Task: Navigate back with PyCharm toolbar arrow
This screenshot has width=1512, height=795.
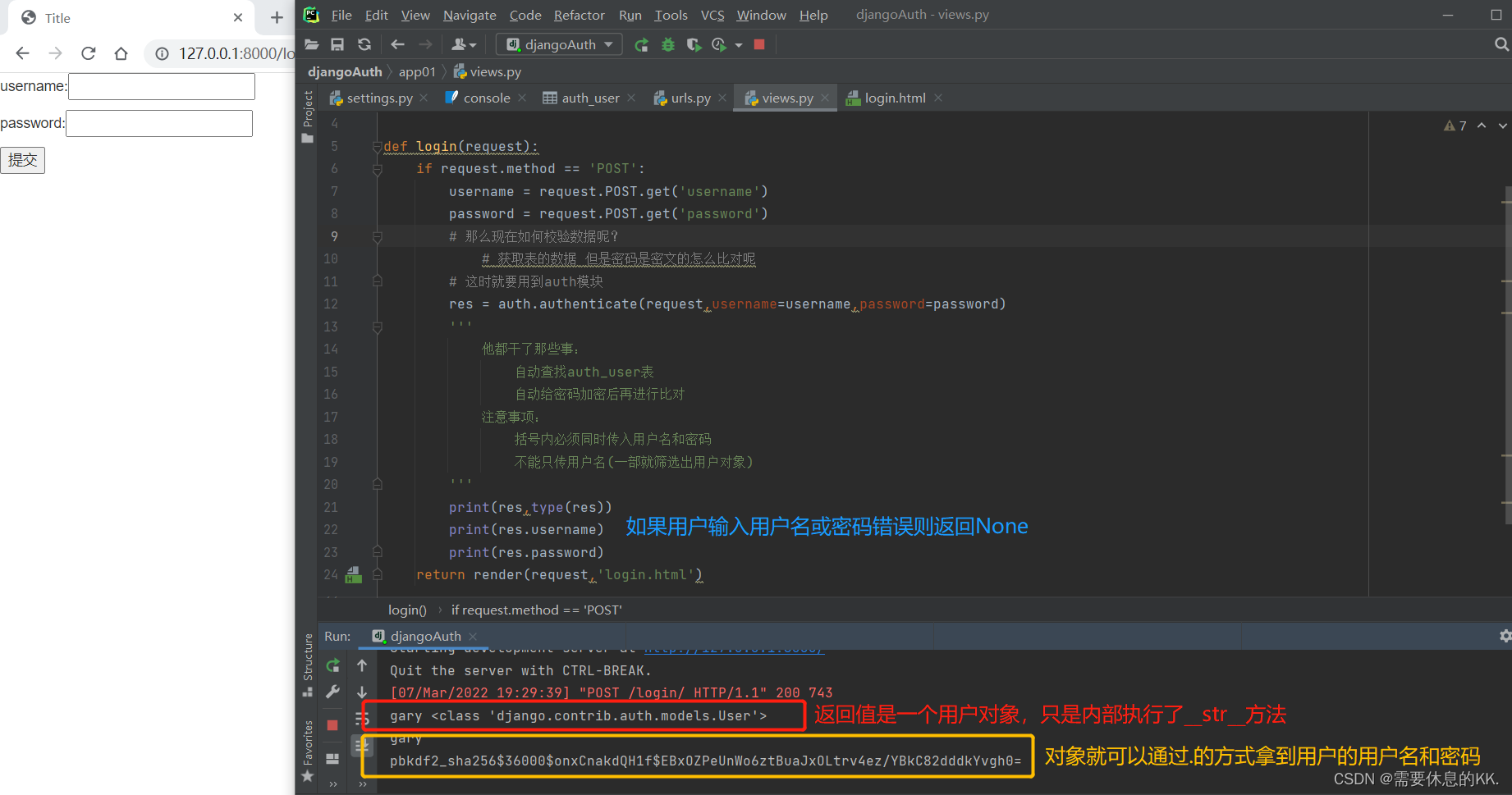Action: [x=398, y=44]
